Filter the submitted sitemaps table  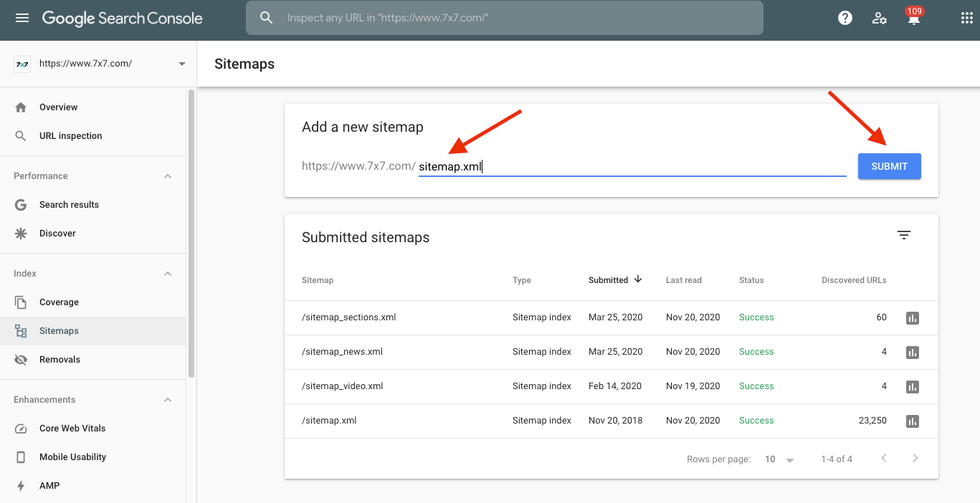coord(904,236)
